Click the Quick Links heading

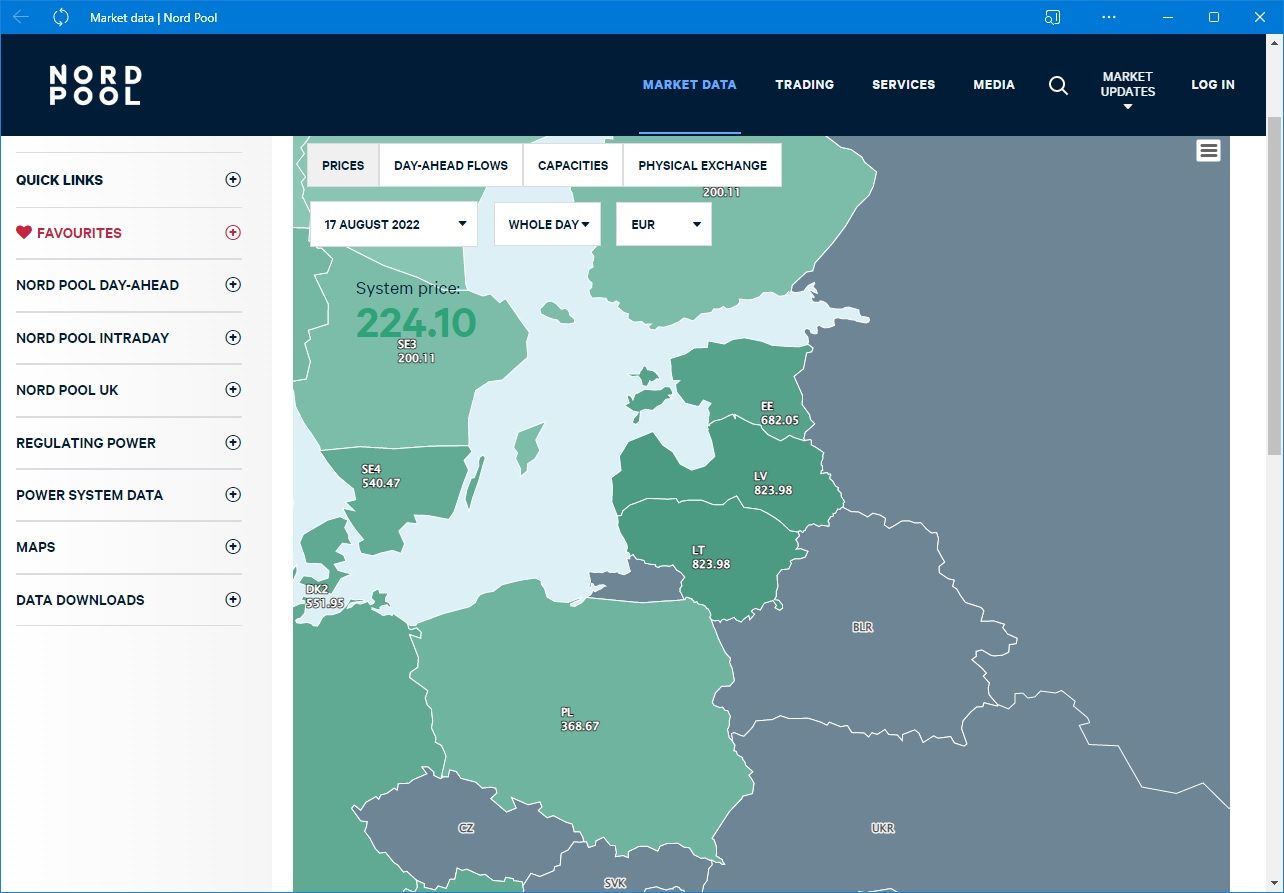[60, 180]
